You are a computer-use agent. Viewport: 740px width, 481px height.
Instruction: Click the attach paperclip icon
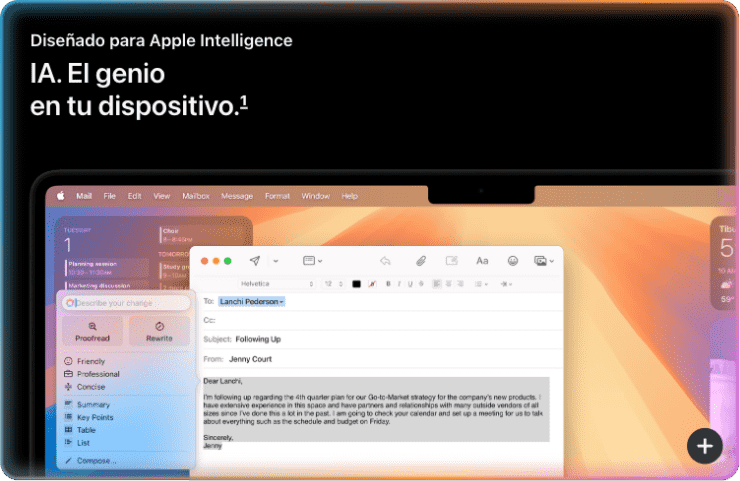coord(421,261)
